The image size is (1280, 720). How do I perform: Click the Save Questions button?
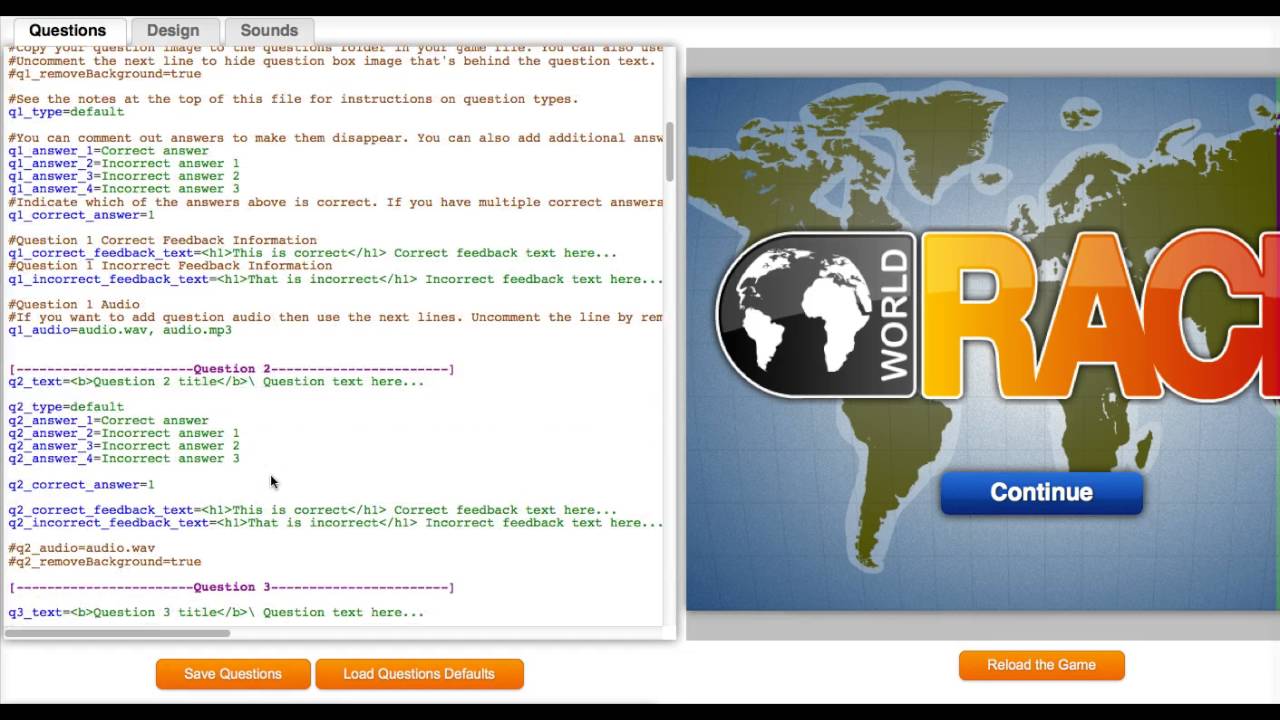point(233,674)
